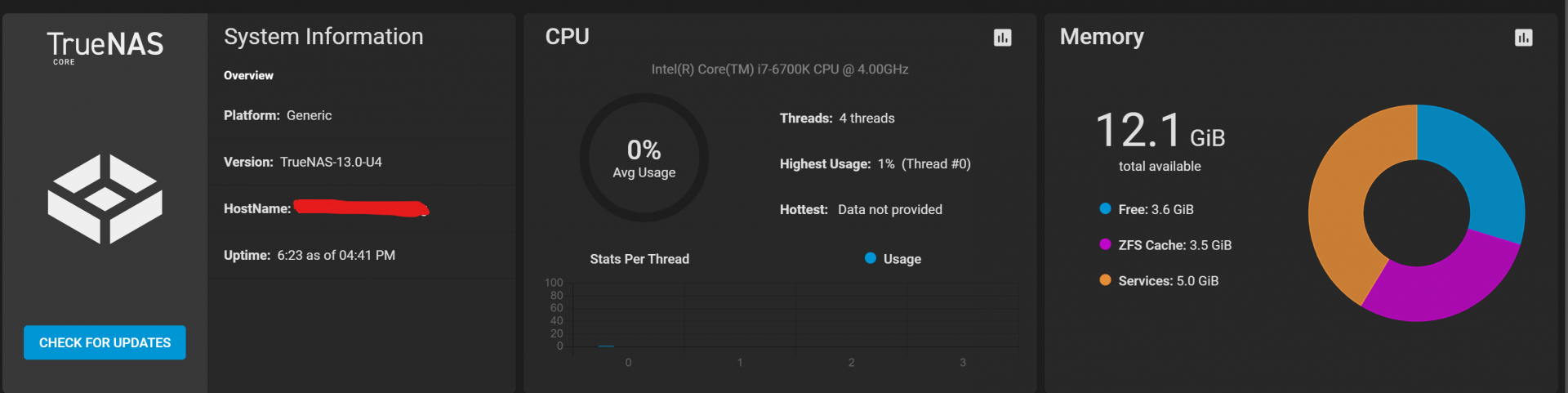
Task: Open CPU reports chart icon
Action: pyautogui.click(x=1002, y=38)
